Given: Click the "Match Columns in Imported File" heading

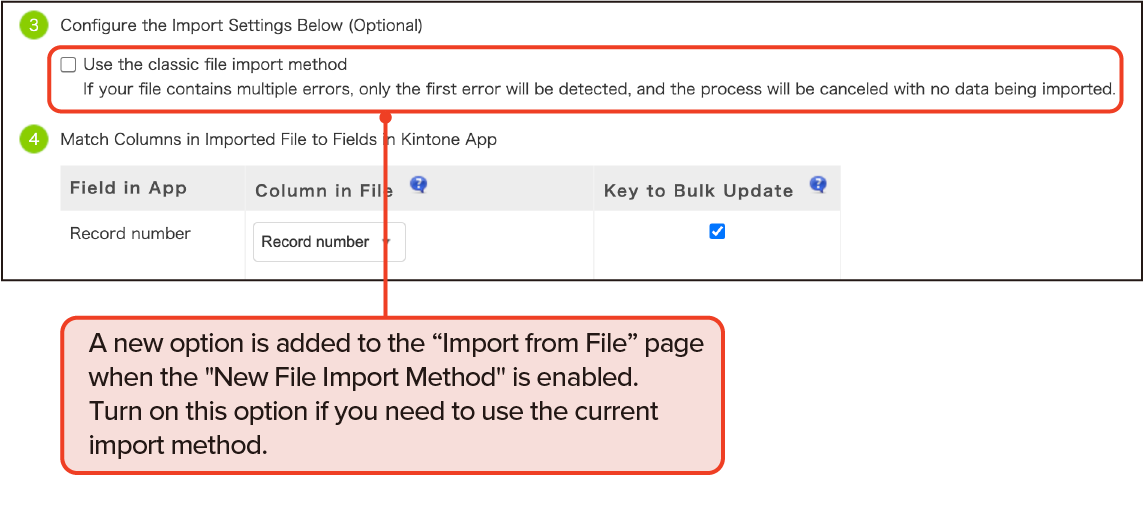Looking at the screenshot, I should (x=278, y=140).
